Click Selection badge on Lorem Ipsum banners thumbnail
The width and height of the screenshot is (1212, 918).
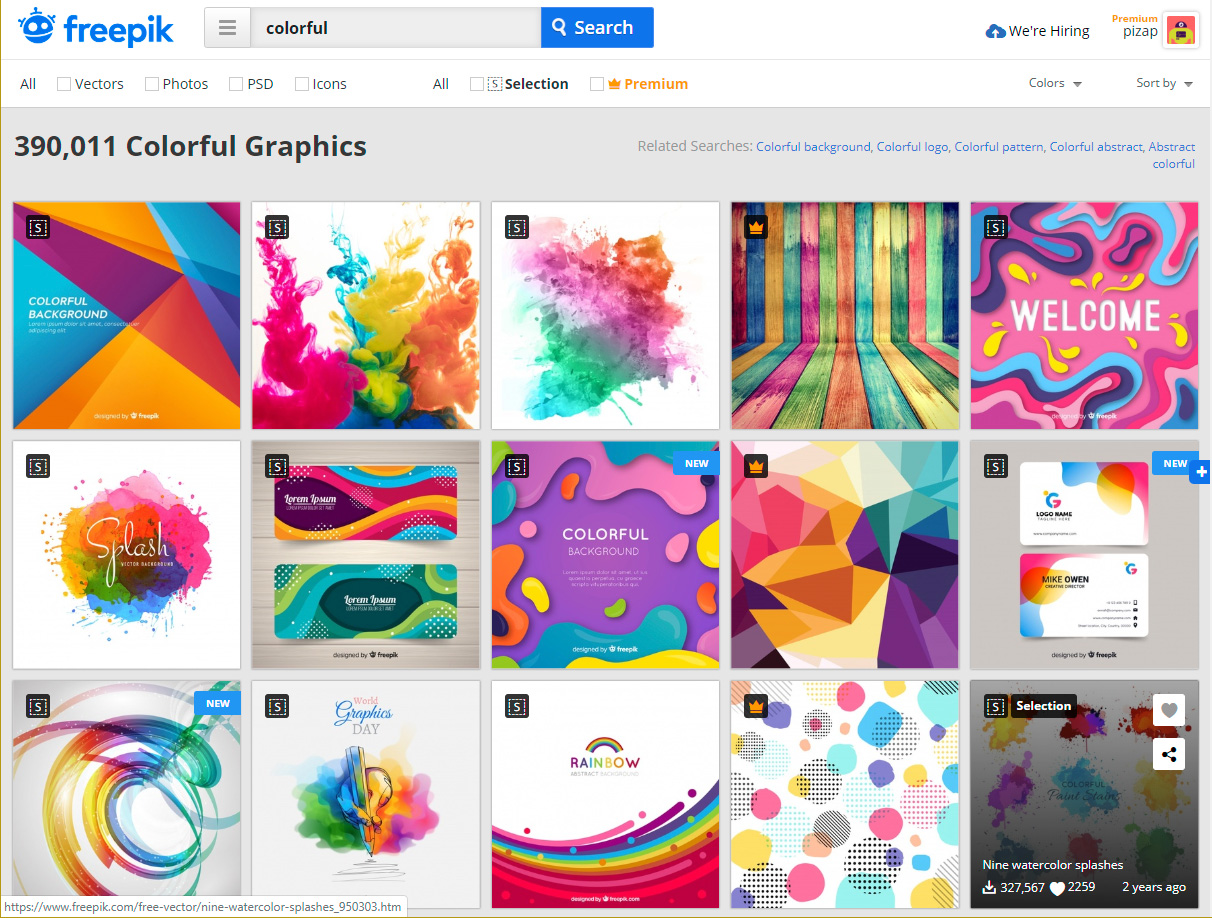pyautogui.click(x=277, y=466)
